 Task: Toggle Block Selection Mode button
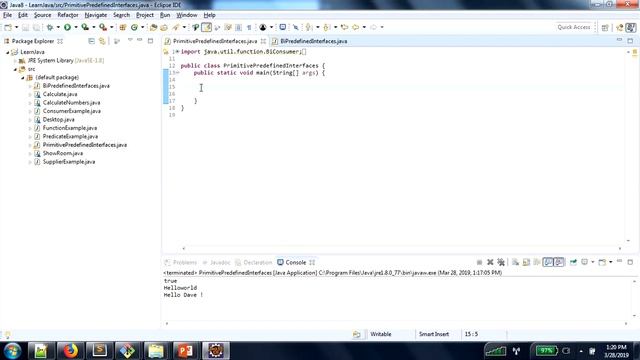point(238,27)
